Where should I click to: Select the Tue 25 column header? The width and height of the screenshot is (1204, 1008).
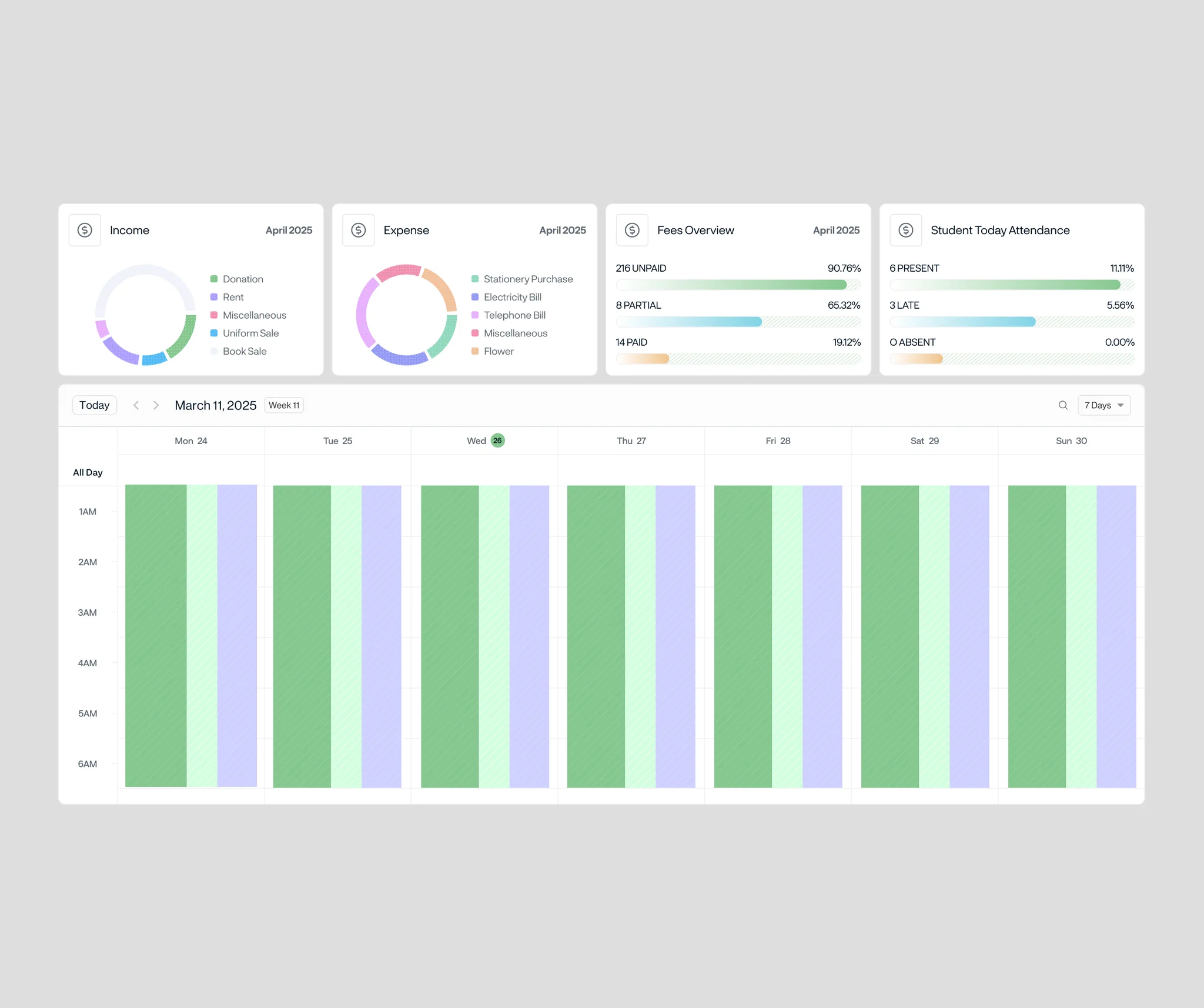tap(337, 440)
